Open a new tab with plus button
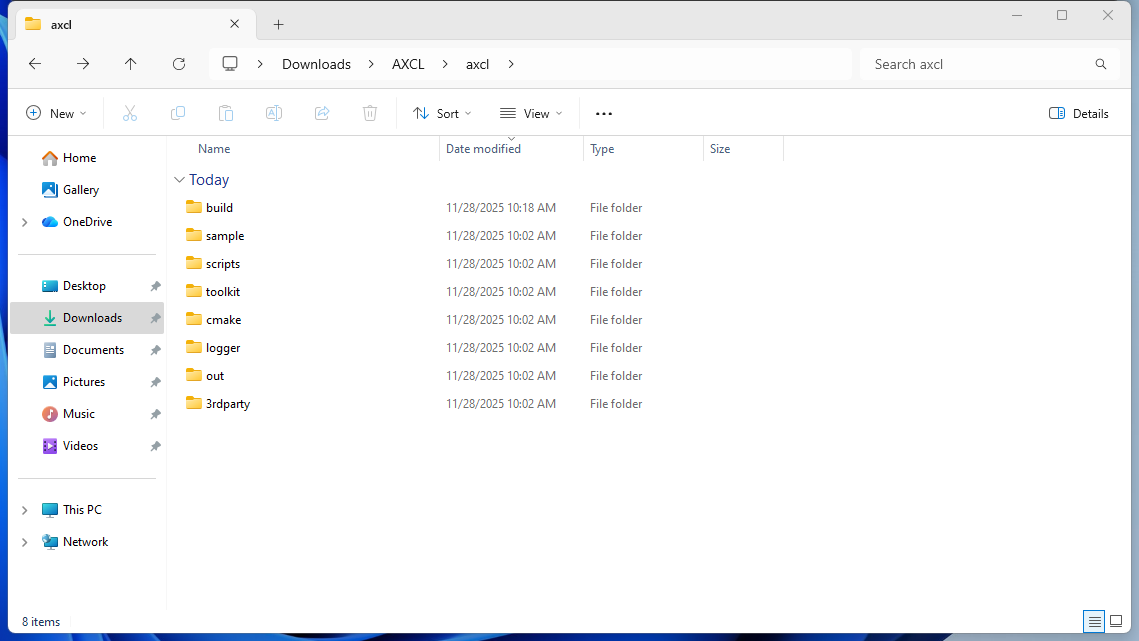This screenshot has width=1139, height=641. pos(279,24)
